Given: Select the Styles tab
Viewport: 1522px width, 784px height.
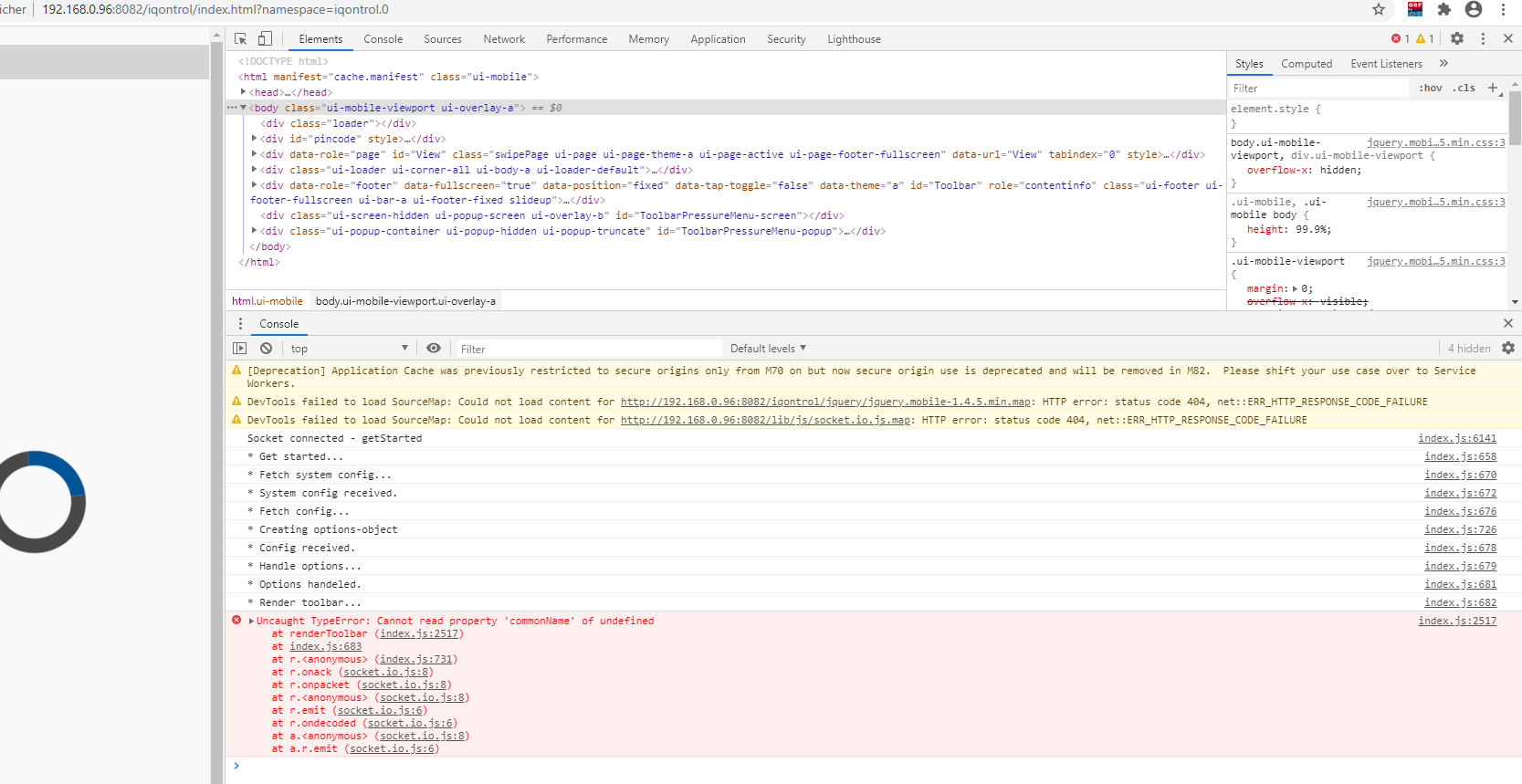Looking at the screenshot, I should click(x=1249, y=64).
